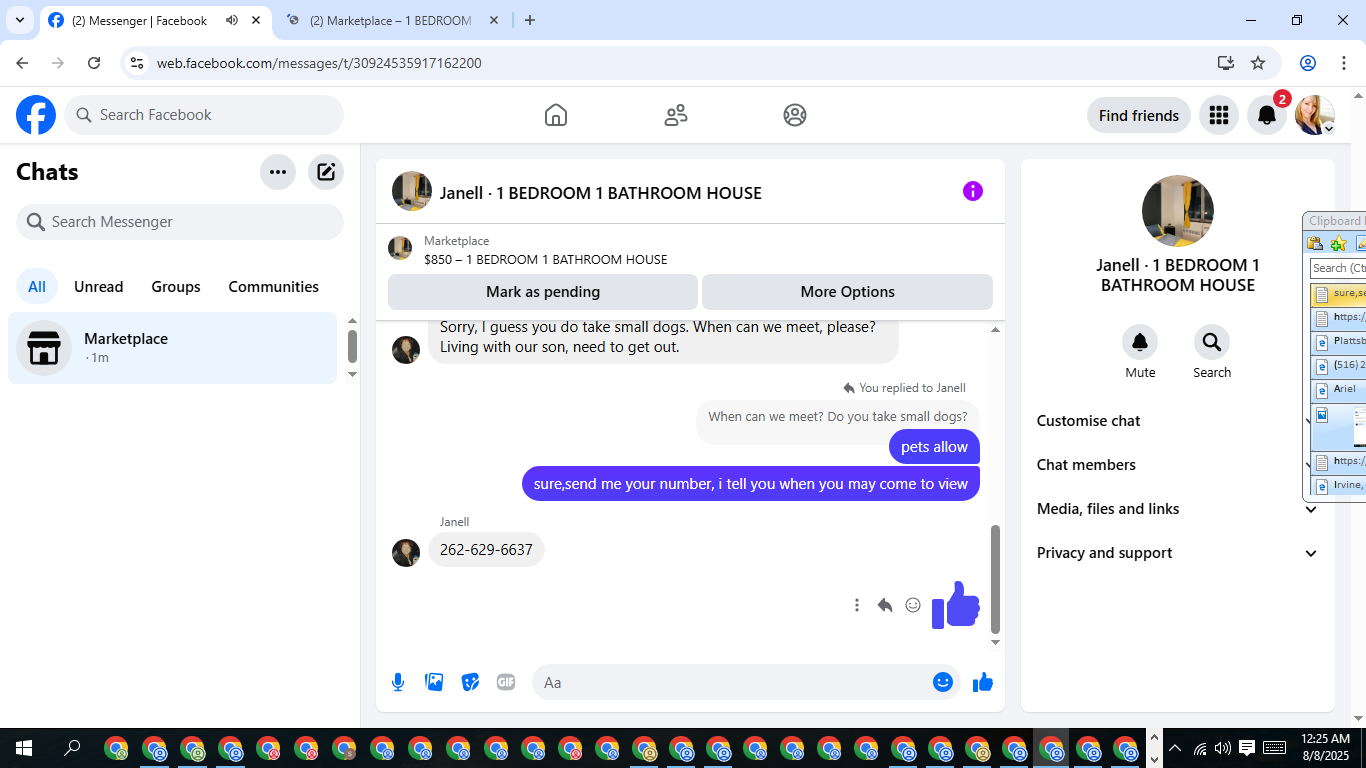Screen dimensions: 1366x768
Task: Open conversation information purple icon
Action: (x=973, y=191)
